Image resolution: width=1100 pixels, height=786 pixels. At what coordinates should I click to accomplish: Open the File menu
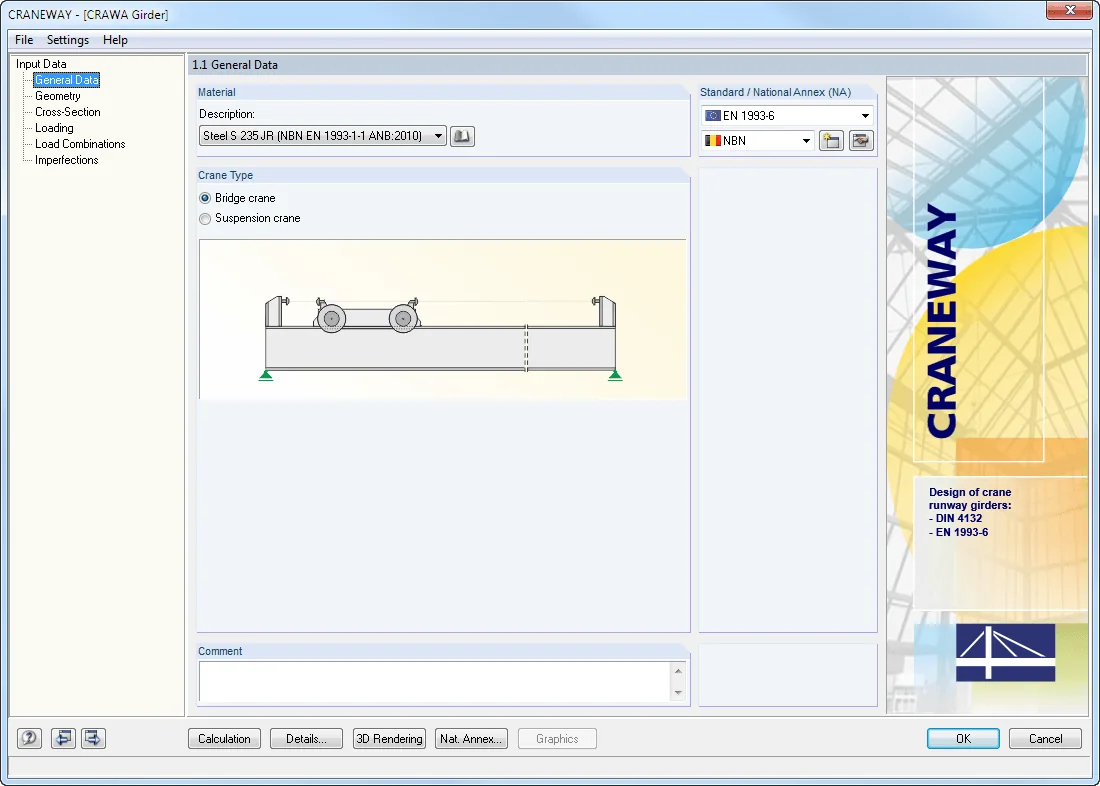[24, 40]
